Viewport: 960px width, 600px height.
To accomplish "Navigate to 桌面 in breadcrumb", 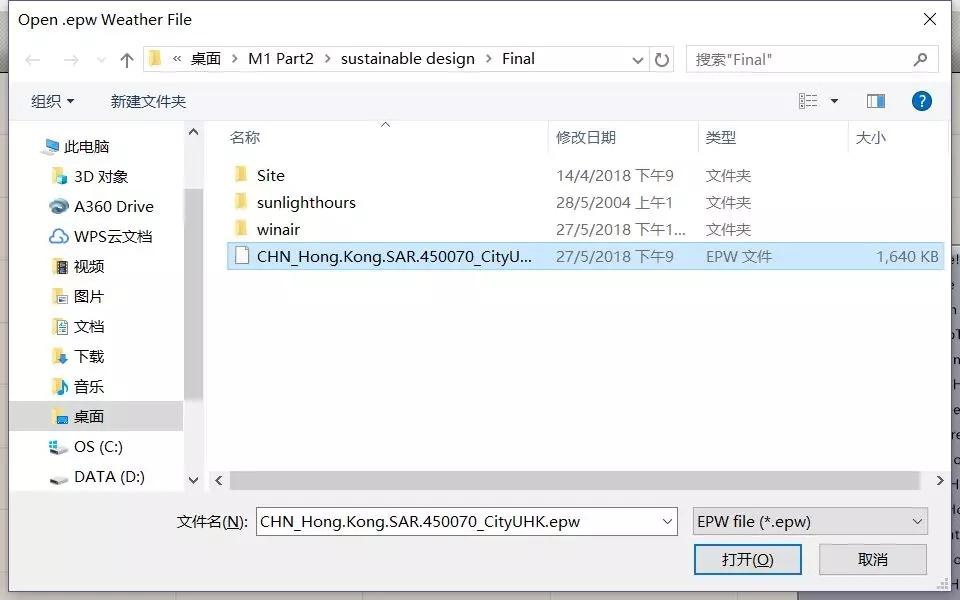I will click(206, 59).
